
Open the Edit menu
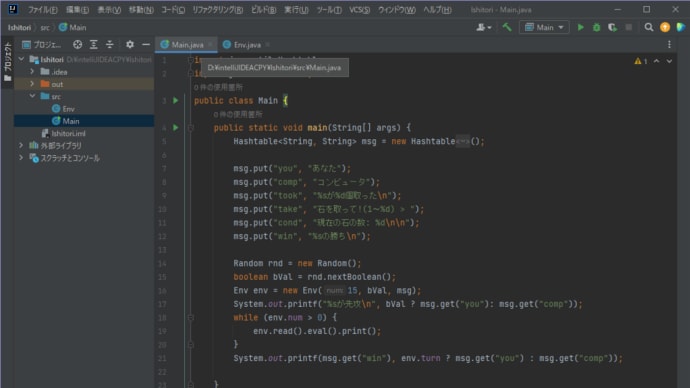coord(77,10)
